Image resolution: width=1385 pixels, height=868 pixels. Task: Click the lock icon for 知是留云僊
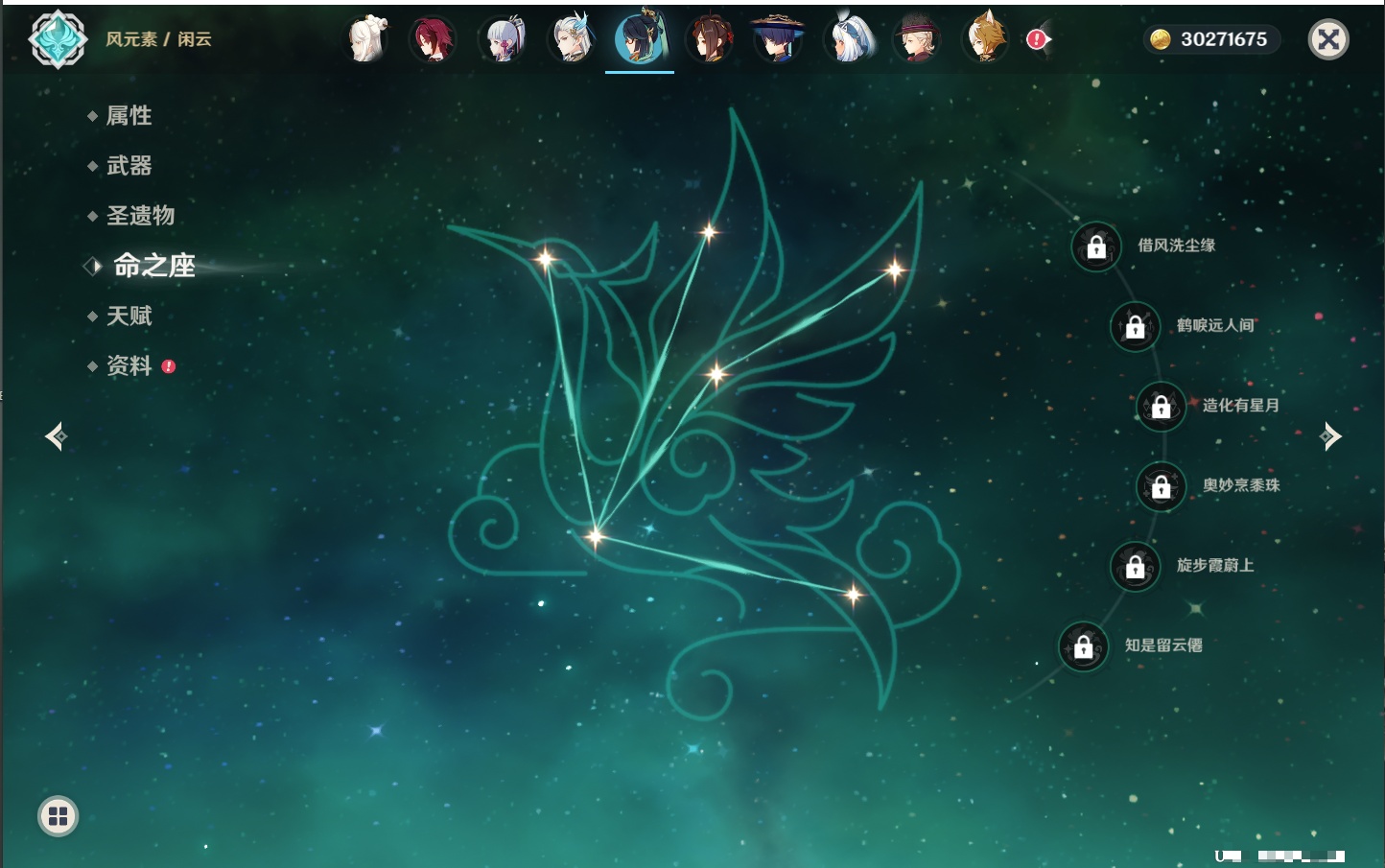(x=1084, y=646)
